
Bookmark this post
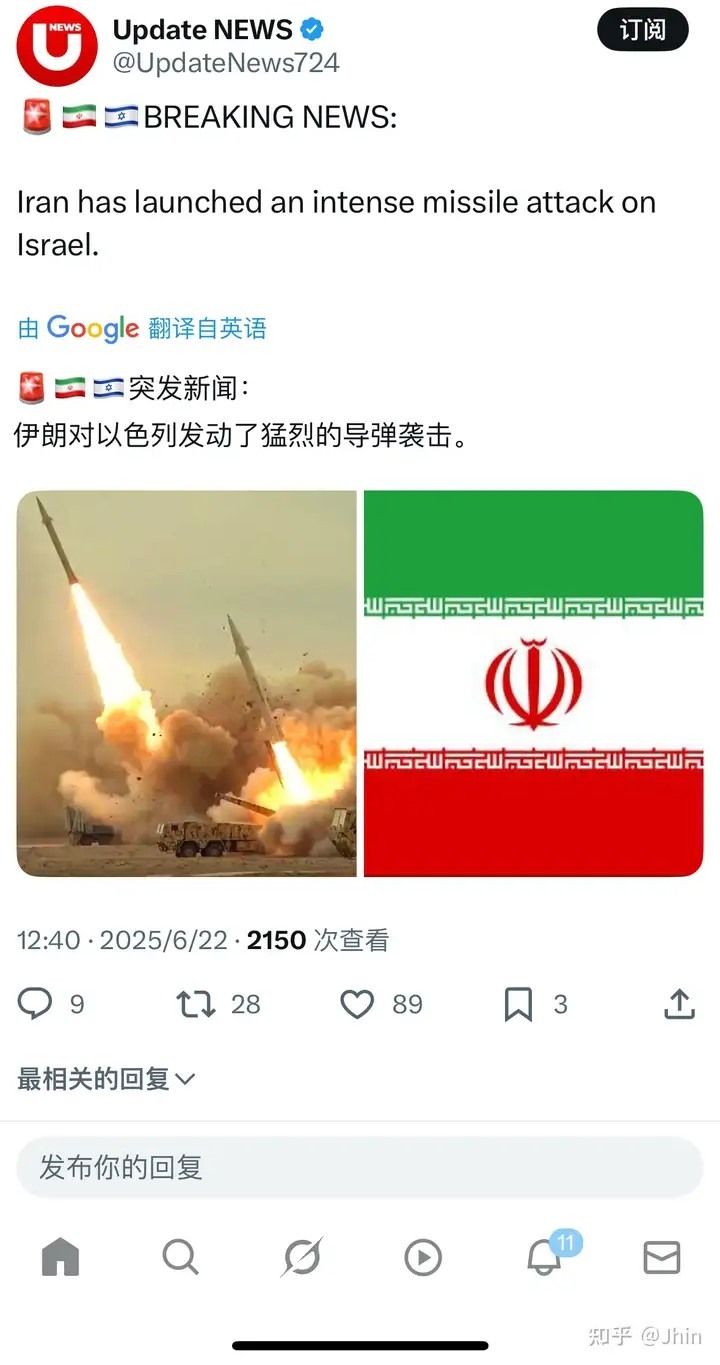pyautogui.click(x=518, y=1004)
